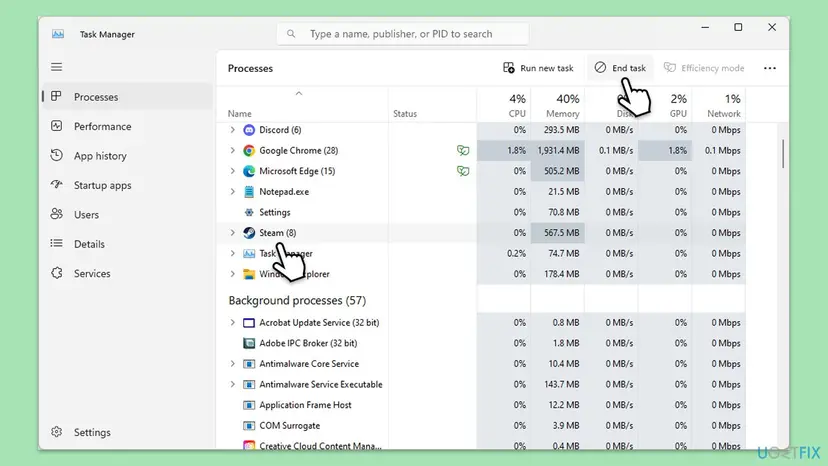The image size is (828, 466).
Task: Click the Microsoft Edge icon
Action: click(249, 171)
